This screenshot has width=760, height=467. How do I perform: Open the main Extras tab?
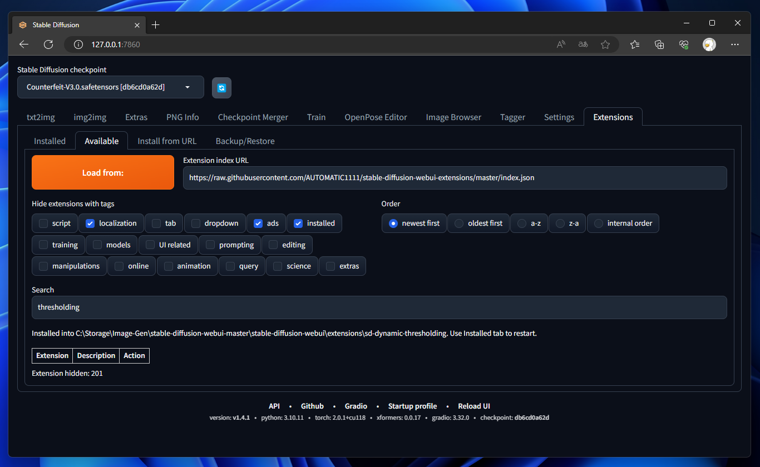pyautogui.click(x=136, y=117)
